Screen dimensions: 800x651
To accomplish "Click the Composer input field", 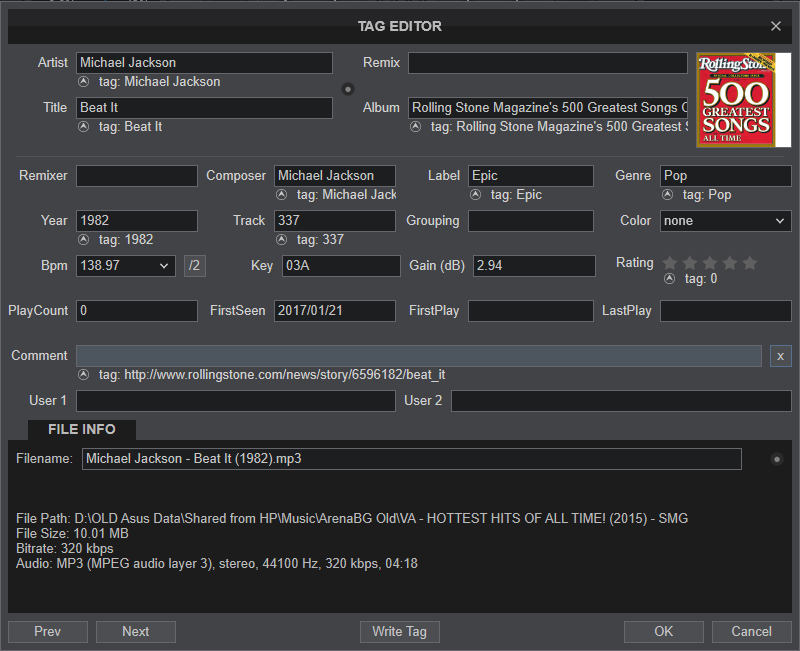I will click(335, 176).
